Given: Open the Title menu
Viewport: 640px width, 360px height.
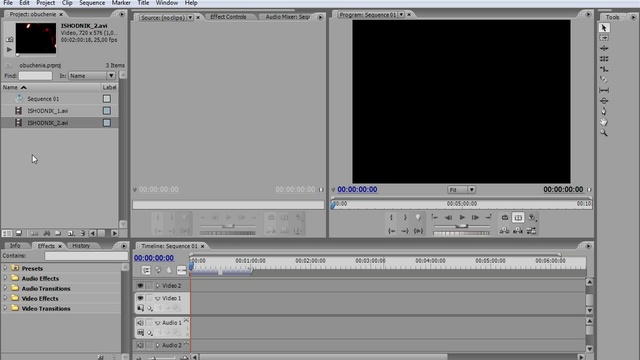Looking at the screenshot, I should tap(143, 3).
